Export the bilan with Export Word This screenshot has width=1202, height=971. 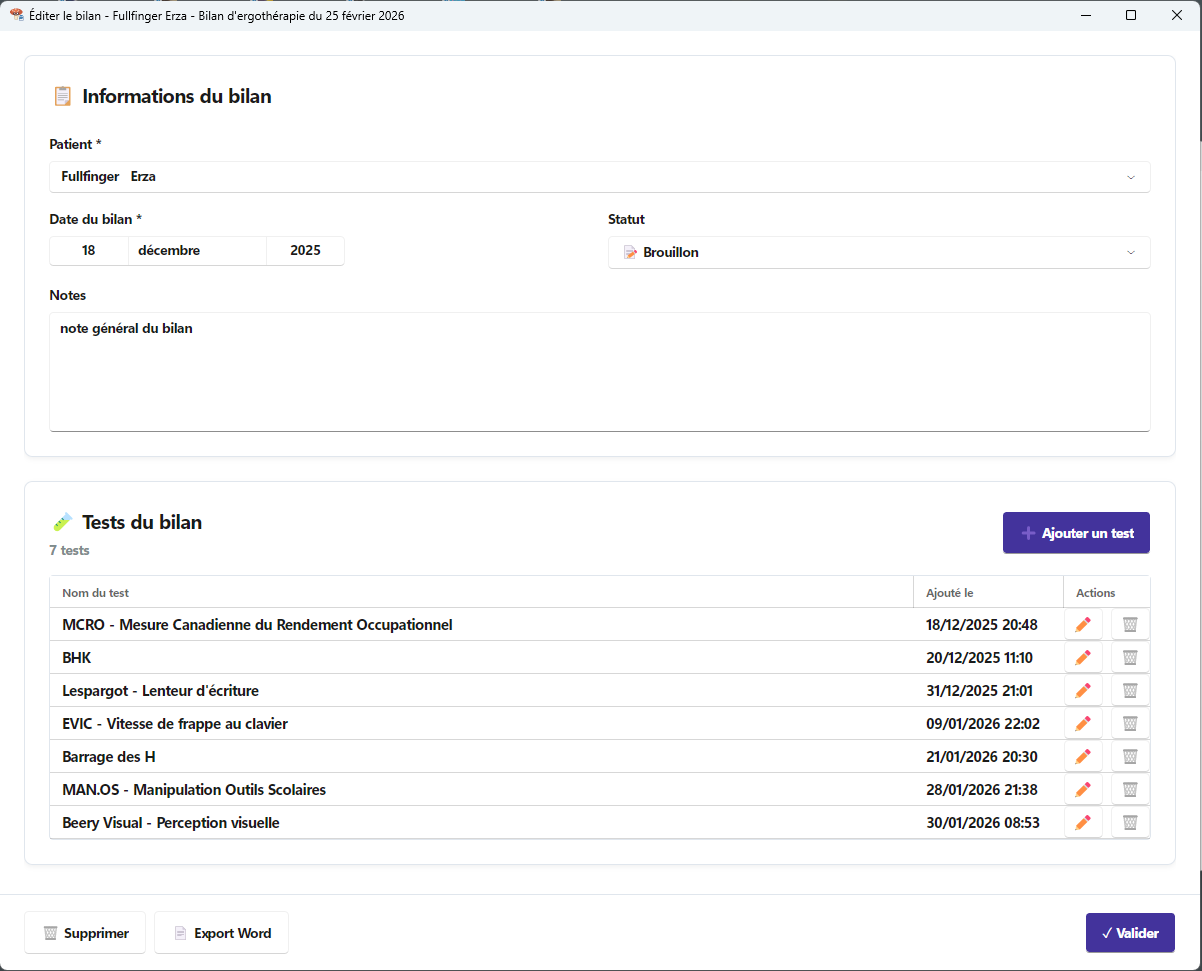point(222,933)
